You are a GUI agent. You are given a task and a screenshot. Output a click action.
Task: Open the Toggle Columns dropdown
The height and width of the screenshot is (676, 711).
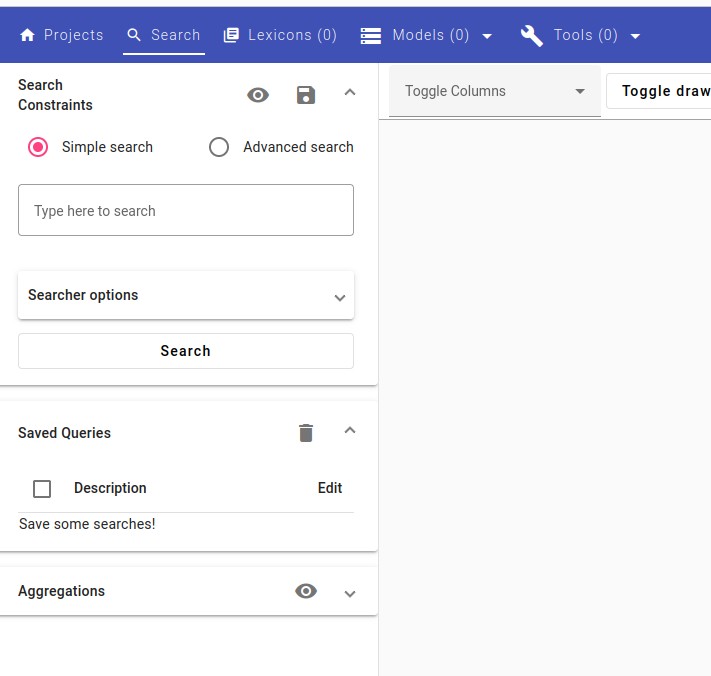pyautogui.click(x=494, y=92)
